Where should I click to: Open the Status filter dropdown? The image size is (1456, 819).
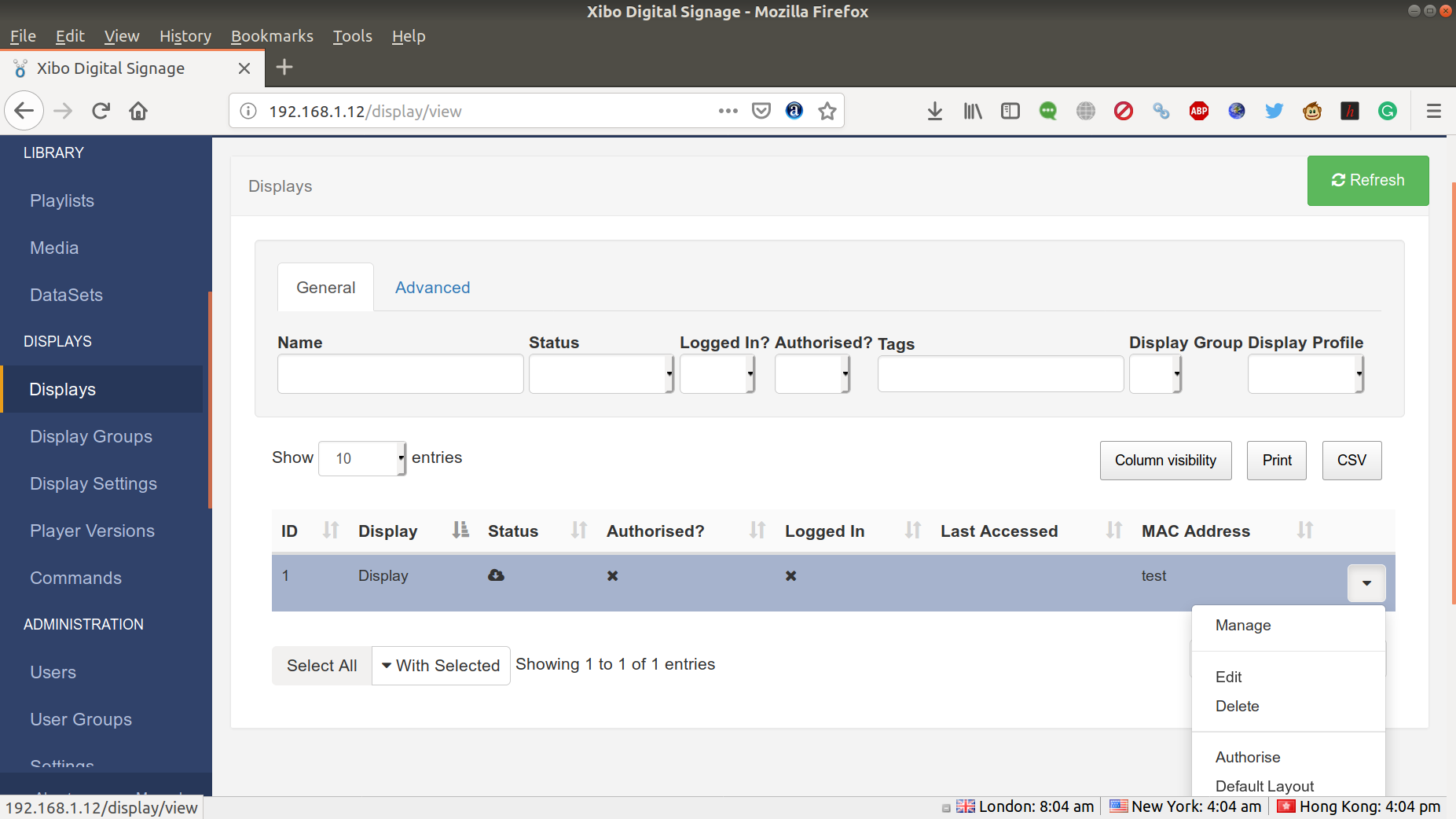point(601,373)
